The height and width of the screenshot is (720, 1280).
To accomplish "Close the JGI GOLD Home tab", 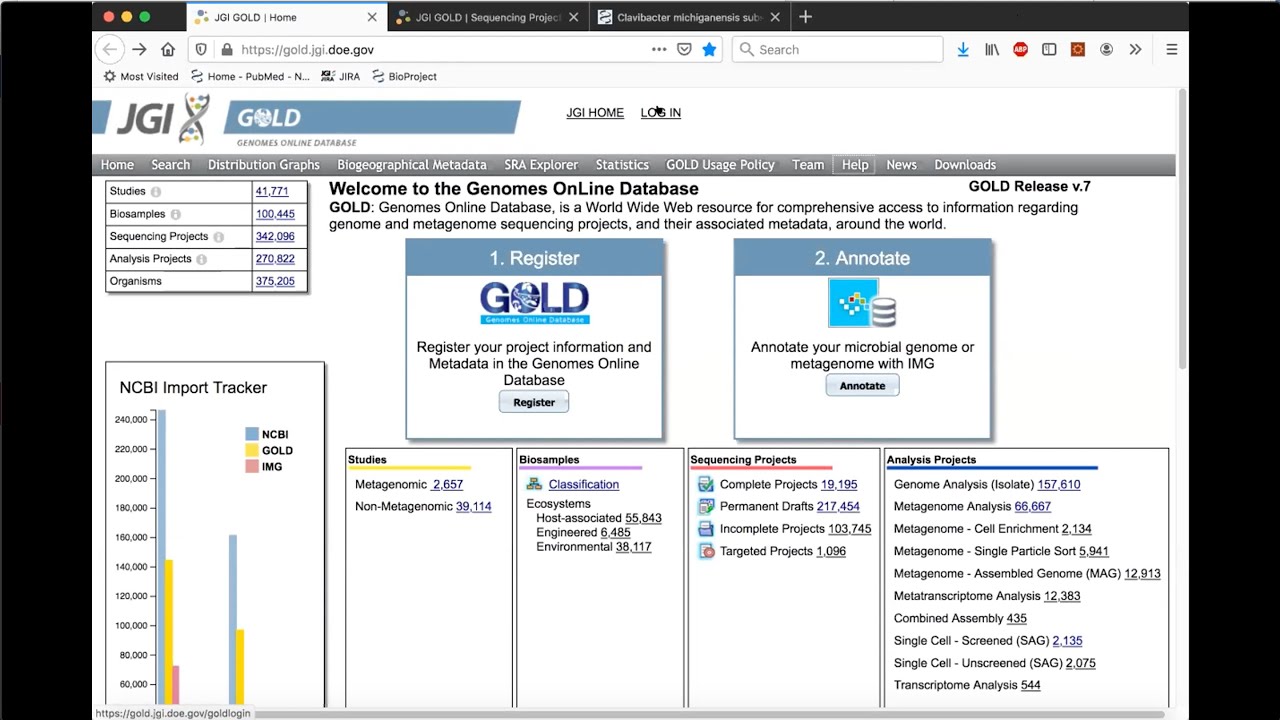I will tap(372, 17).
